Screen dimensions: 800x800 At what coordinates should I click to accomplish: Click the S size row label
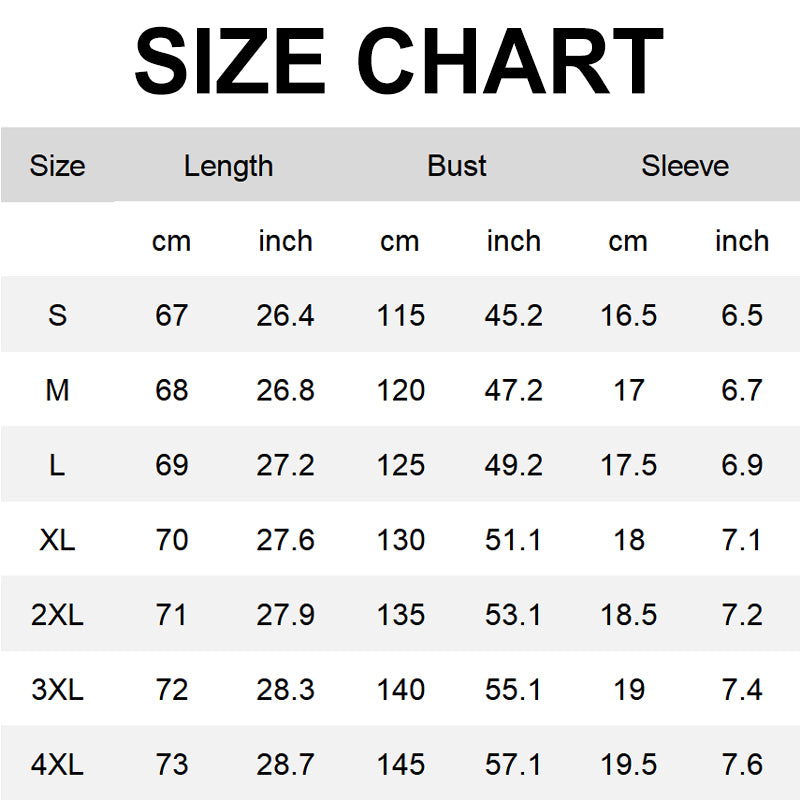tap(57, 316)
